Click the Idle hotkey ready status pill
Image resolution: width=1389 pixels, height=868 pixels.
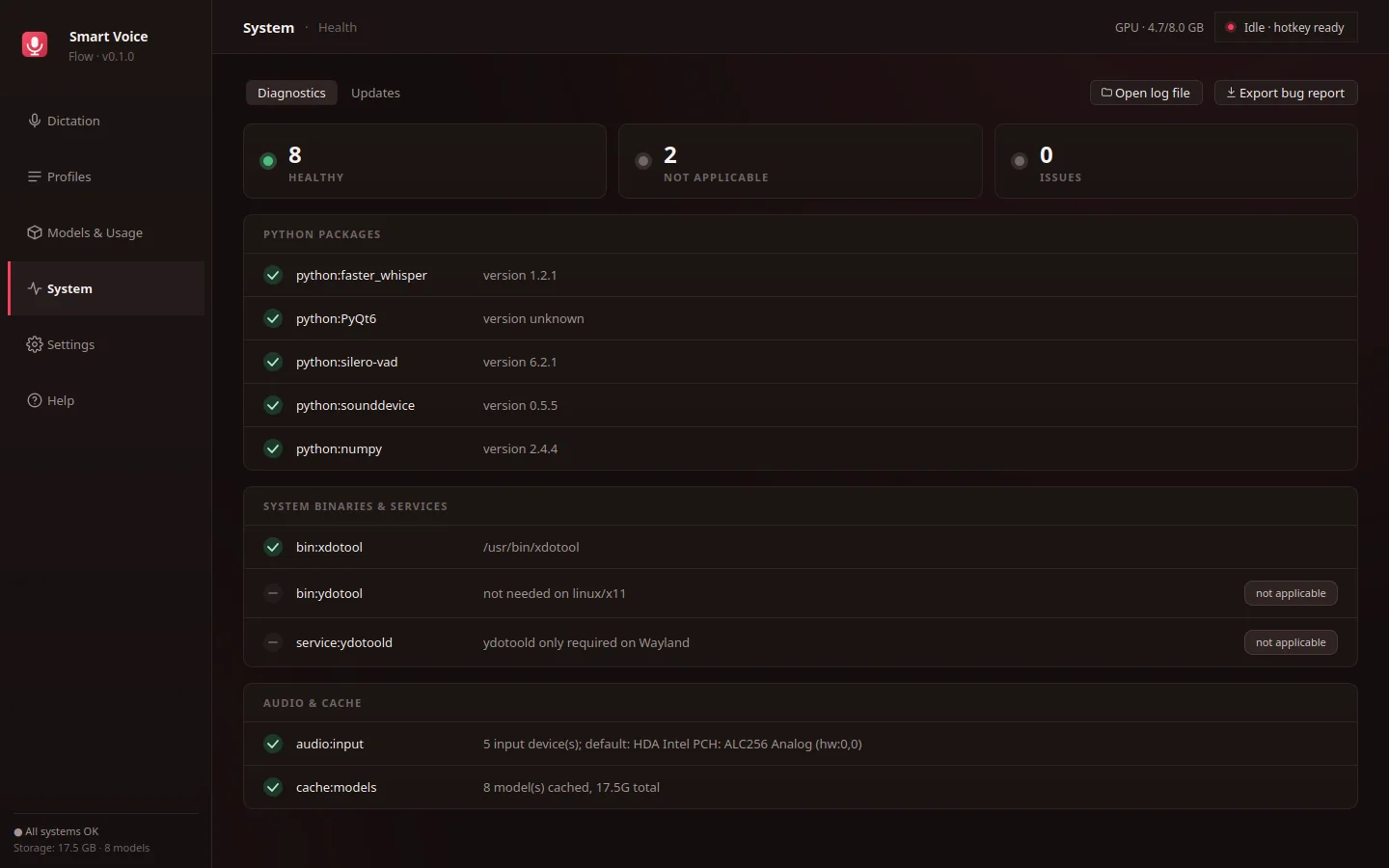coord(1286,27)
